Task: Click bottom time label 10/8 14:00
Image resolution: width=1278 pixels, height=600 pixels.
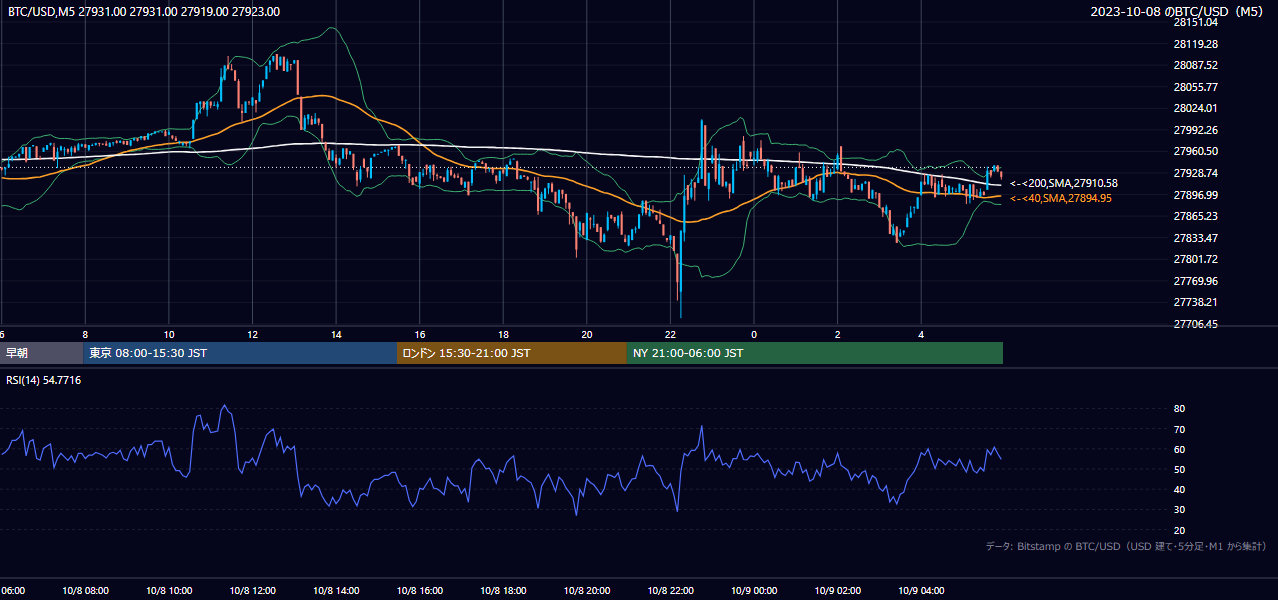Action: [336, 591]
